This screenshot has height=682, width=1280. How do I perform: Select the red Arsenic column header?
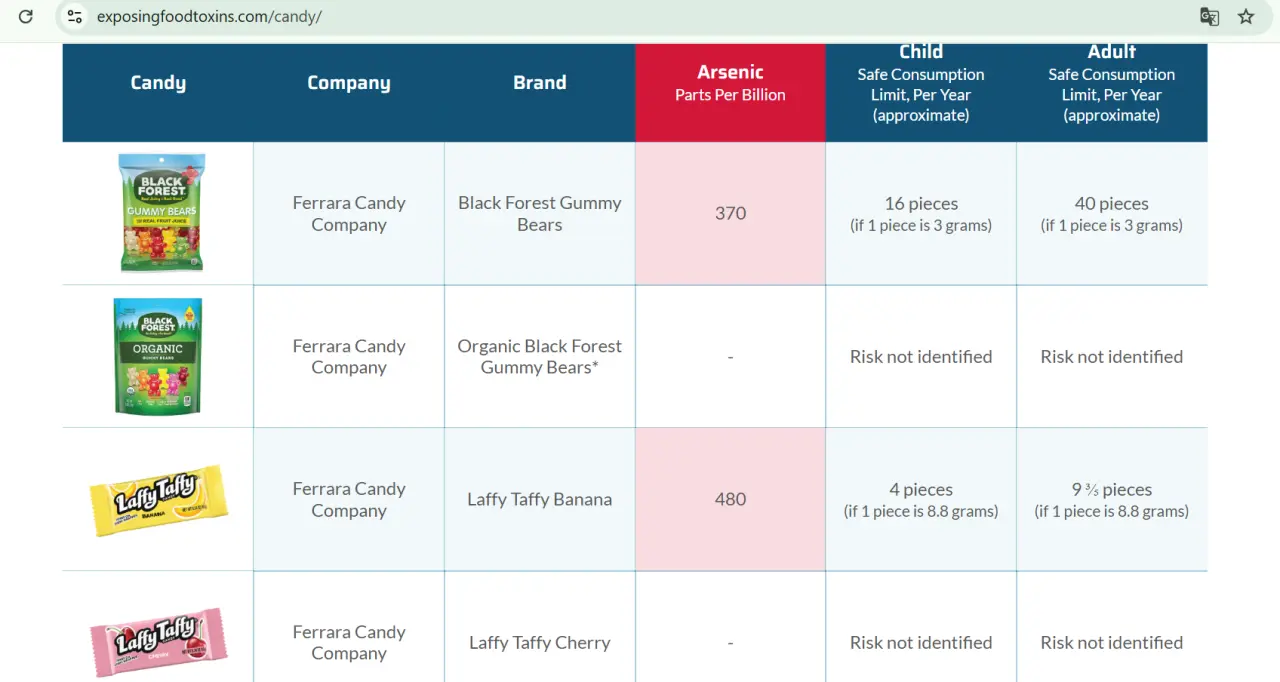[730, 83]
